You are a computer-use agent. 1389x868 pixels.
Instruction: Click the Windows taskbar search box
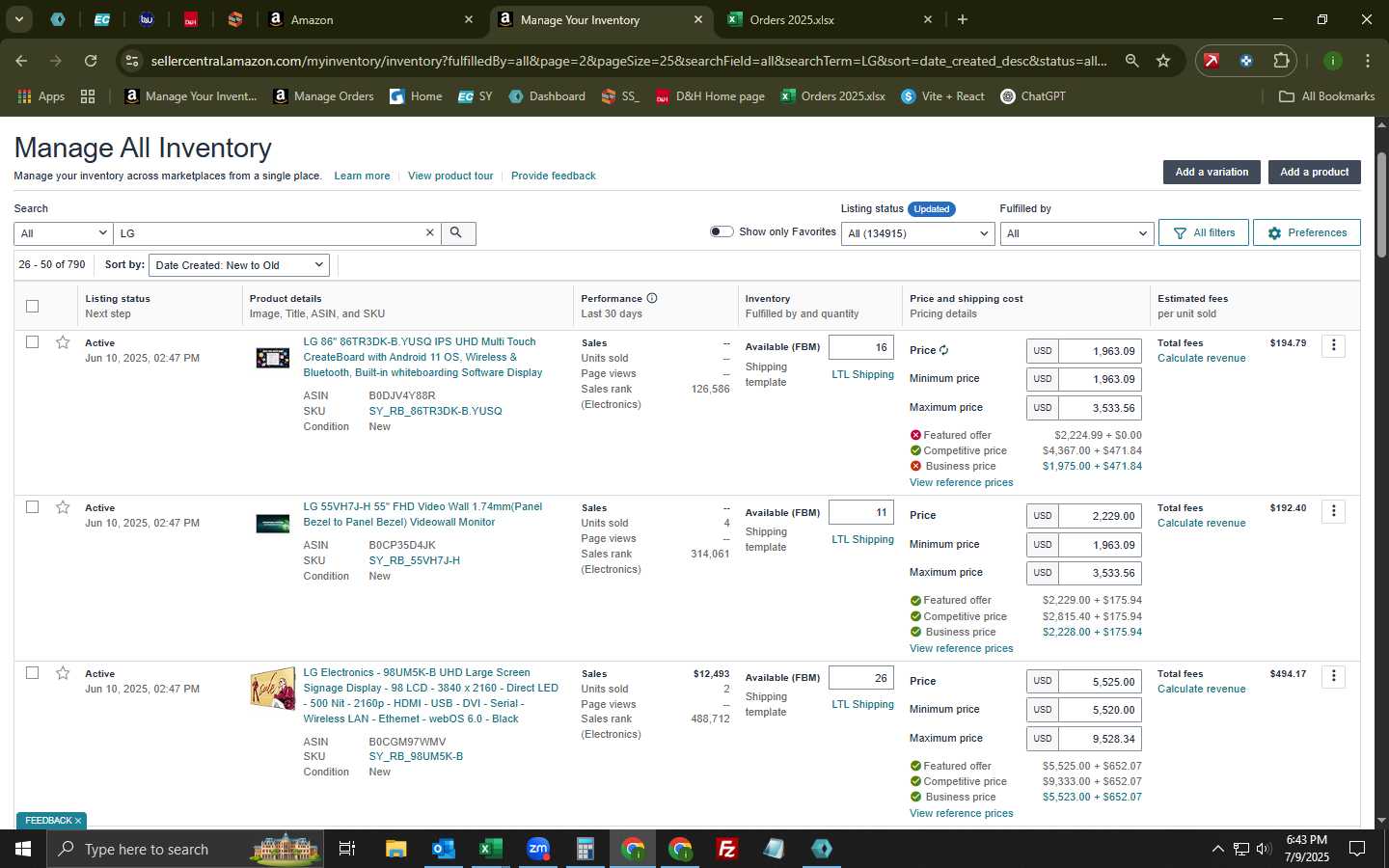185,849
